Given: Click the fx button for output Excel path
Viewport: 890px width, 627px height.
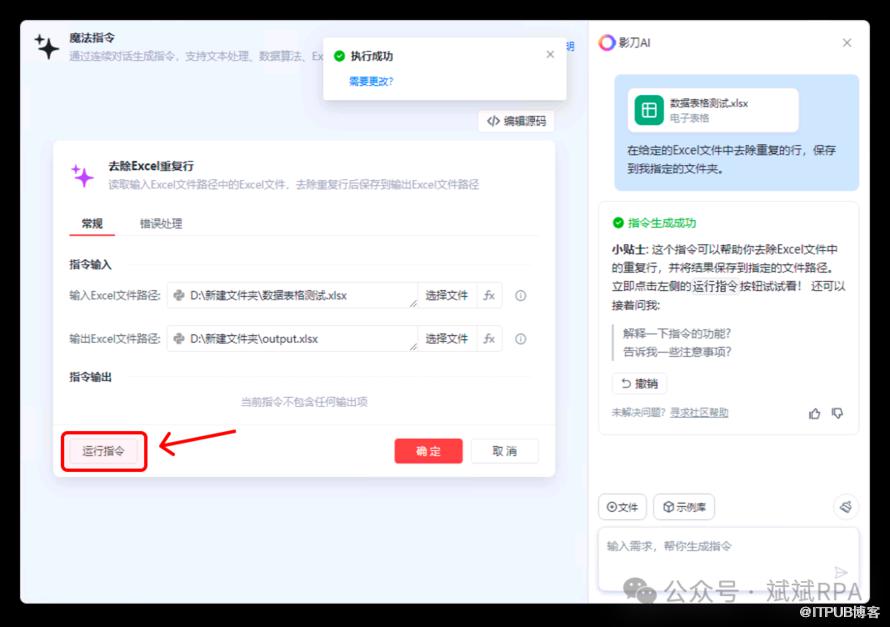Looking at the screenshot, I should coord(489,339).
